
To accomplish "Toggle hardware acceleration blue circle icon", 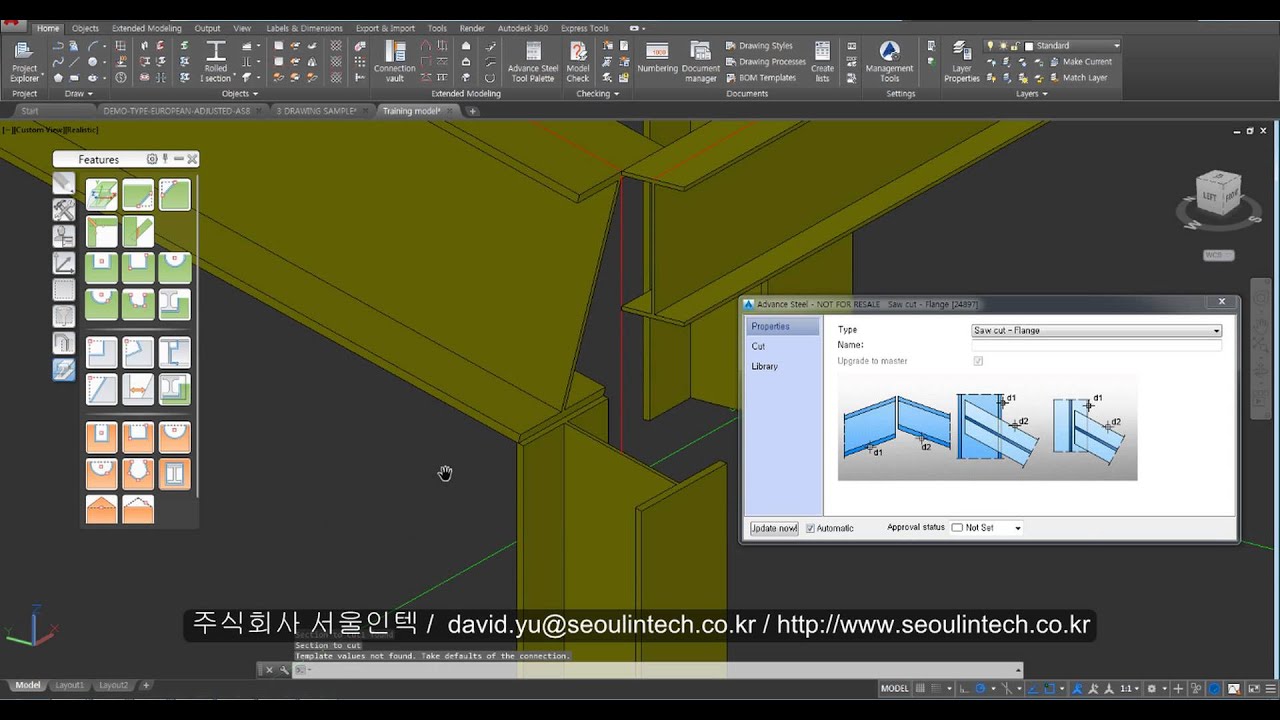I will [x=1214, y=688].
